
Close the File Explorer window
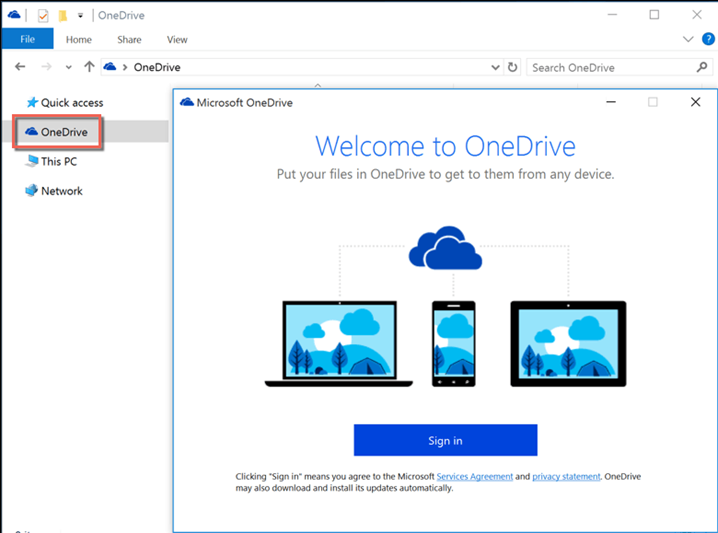click(x=697, y=15)
